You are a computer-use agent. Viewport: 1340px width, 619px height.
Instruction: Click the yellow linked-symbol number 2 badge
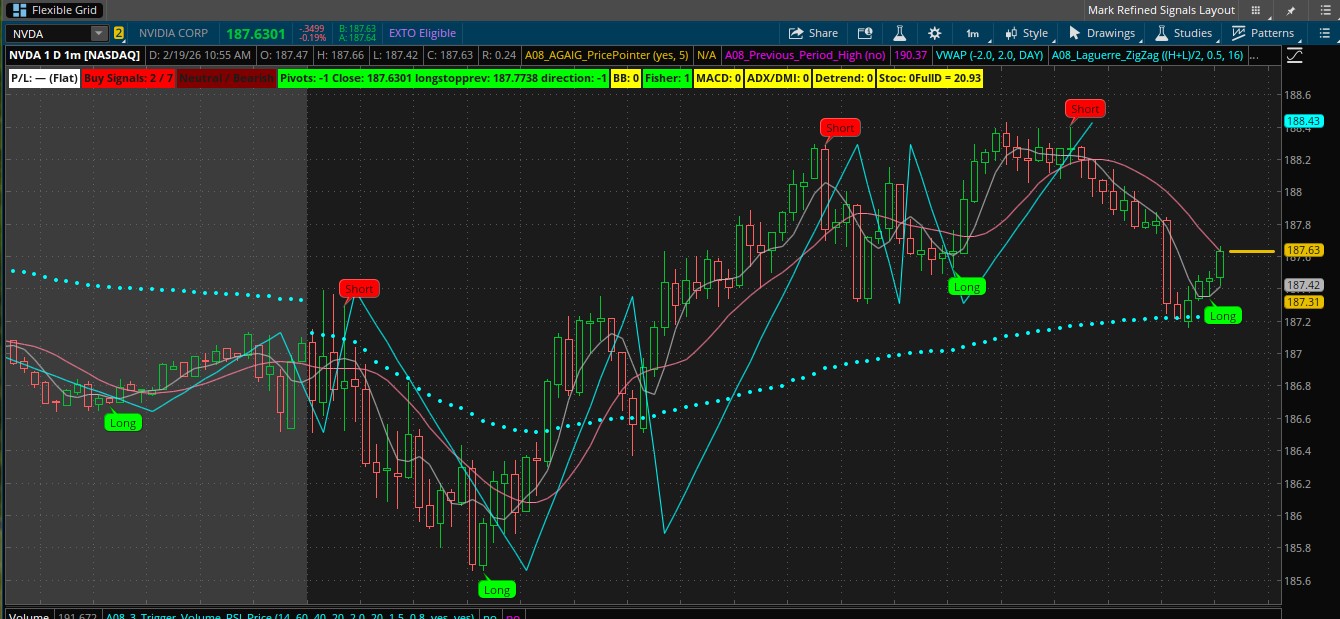(x=119, y=33)
